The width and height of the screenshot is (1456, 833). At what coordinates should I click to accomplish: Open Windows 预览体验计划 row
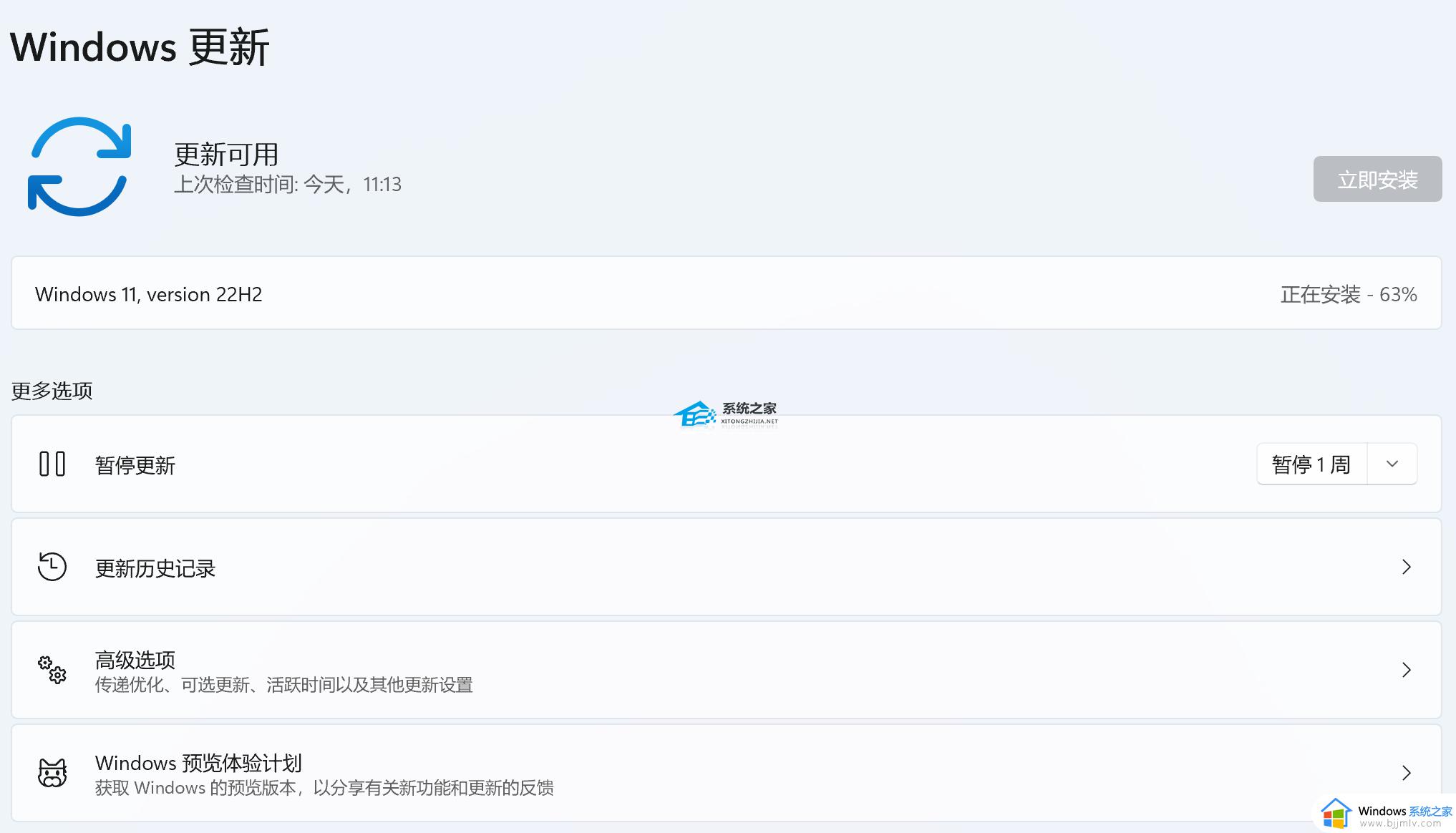(726, 773)
